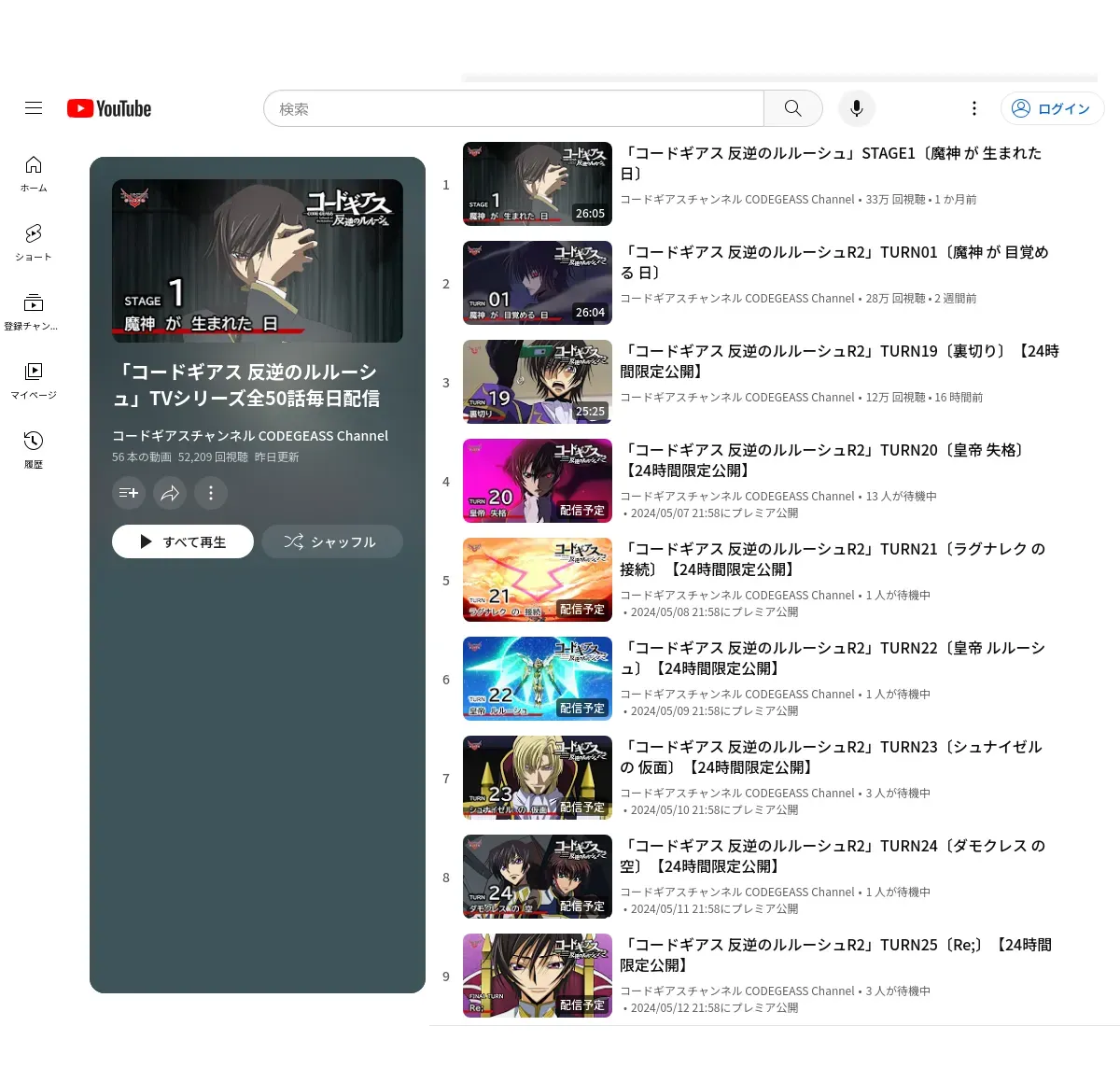The width and height of the screenshot is (1120, 1082).
Task: Click the TURN 01 thumbnail with 26:04 duration
Action: 538,283
